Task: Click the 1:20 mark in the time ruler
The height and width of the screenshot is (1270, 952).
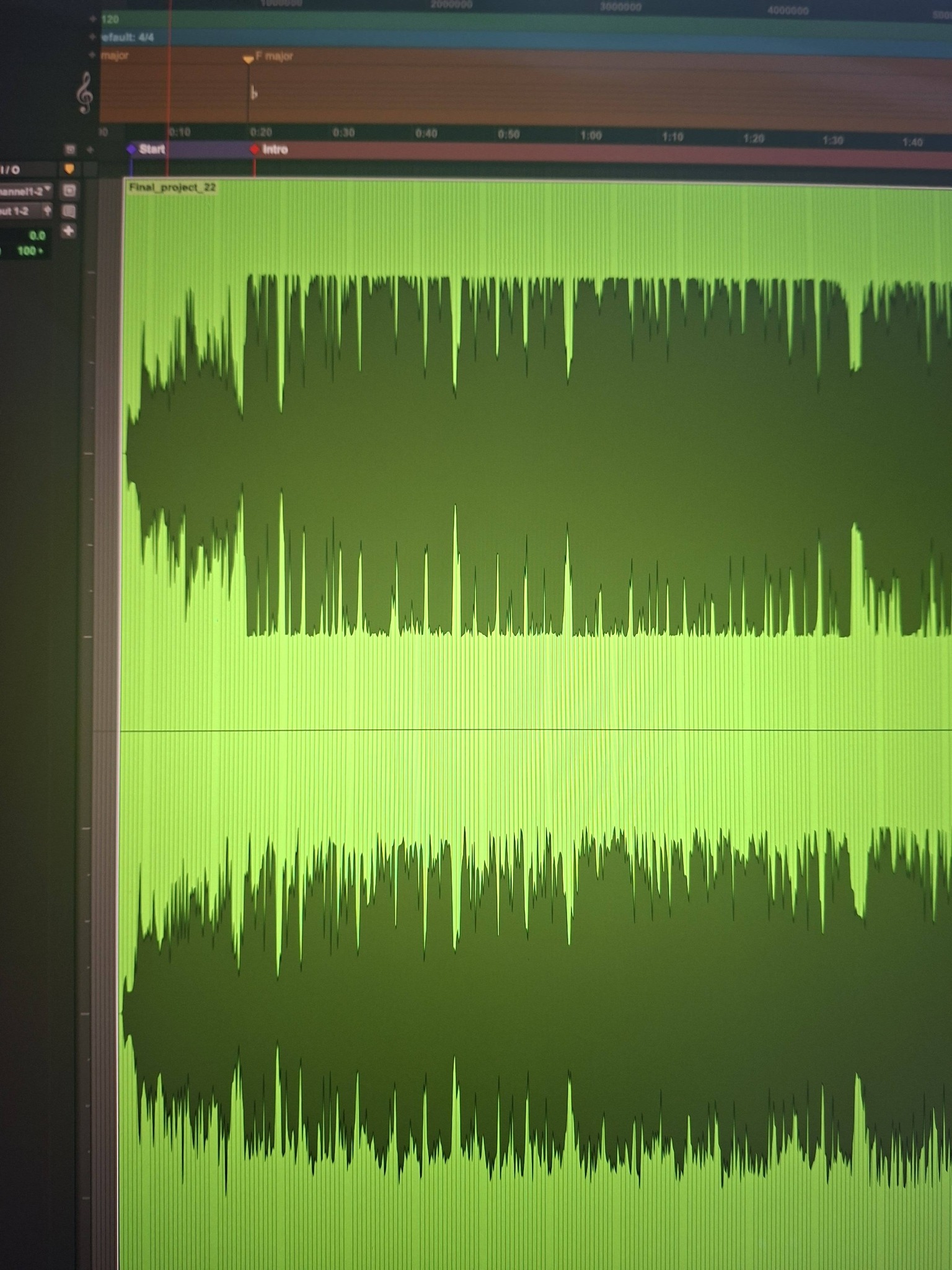Action: (754, 138)
